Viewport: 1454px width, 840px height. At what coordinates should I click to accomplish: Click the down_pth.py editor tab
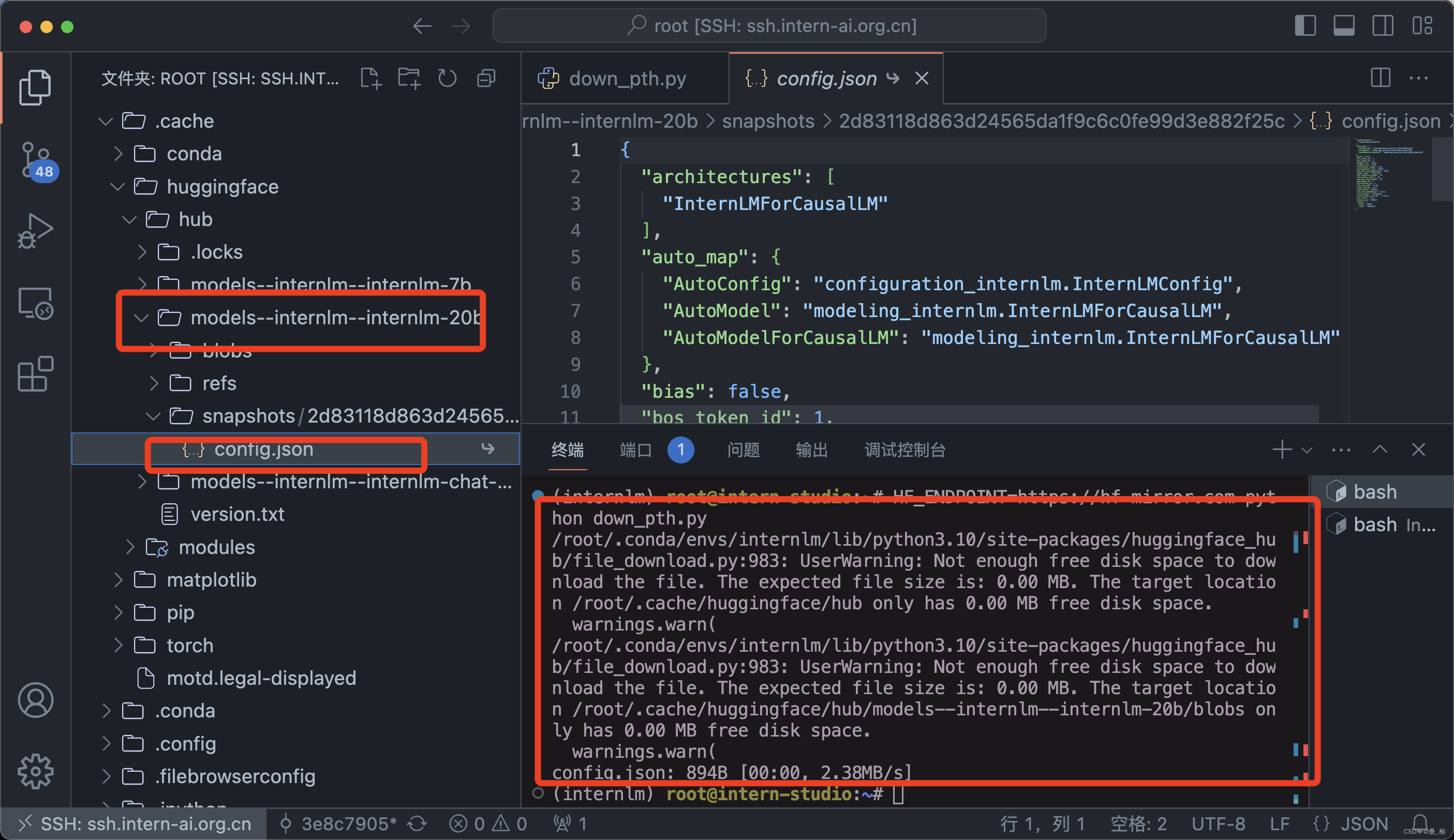614,79
